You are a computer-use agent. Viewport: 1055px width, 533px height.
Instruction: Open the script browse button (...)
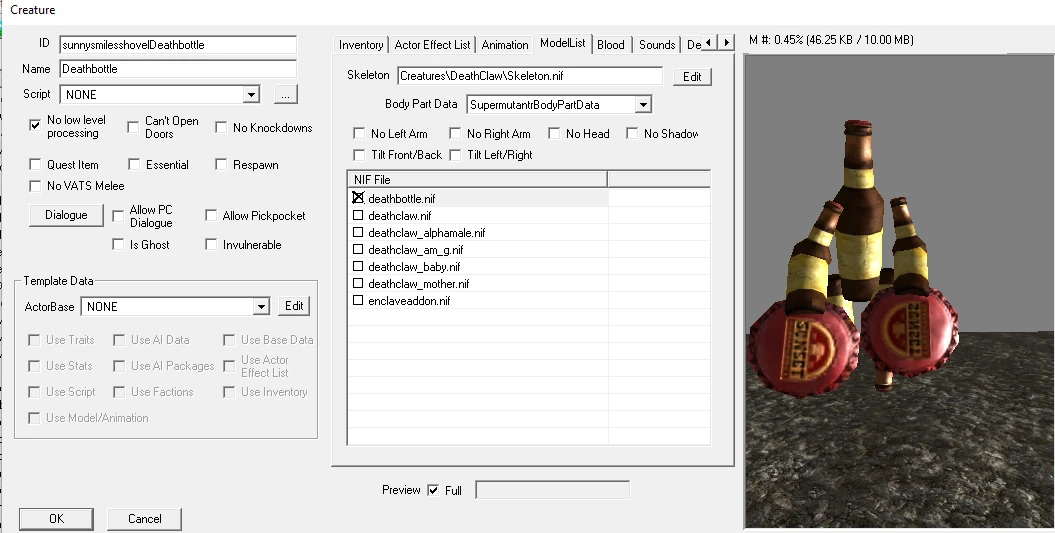[285, 94]
